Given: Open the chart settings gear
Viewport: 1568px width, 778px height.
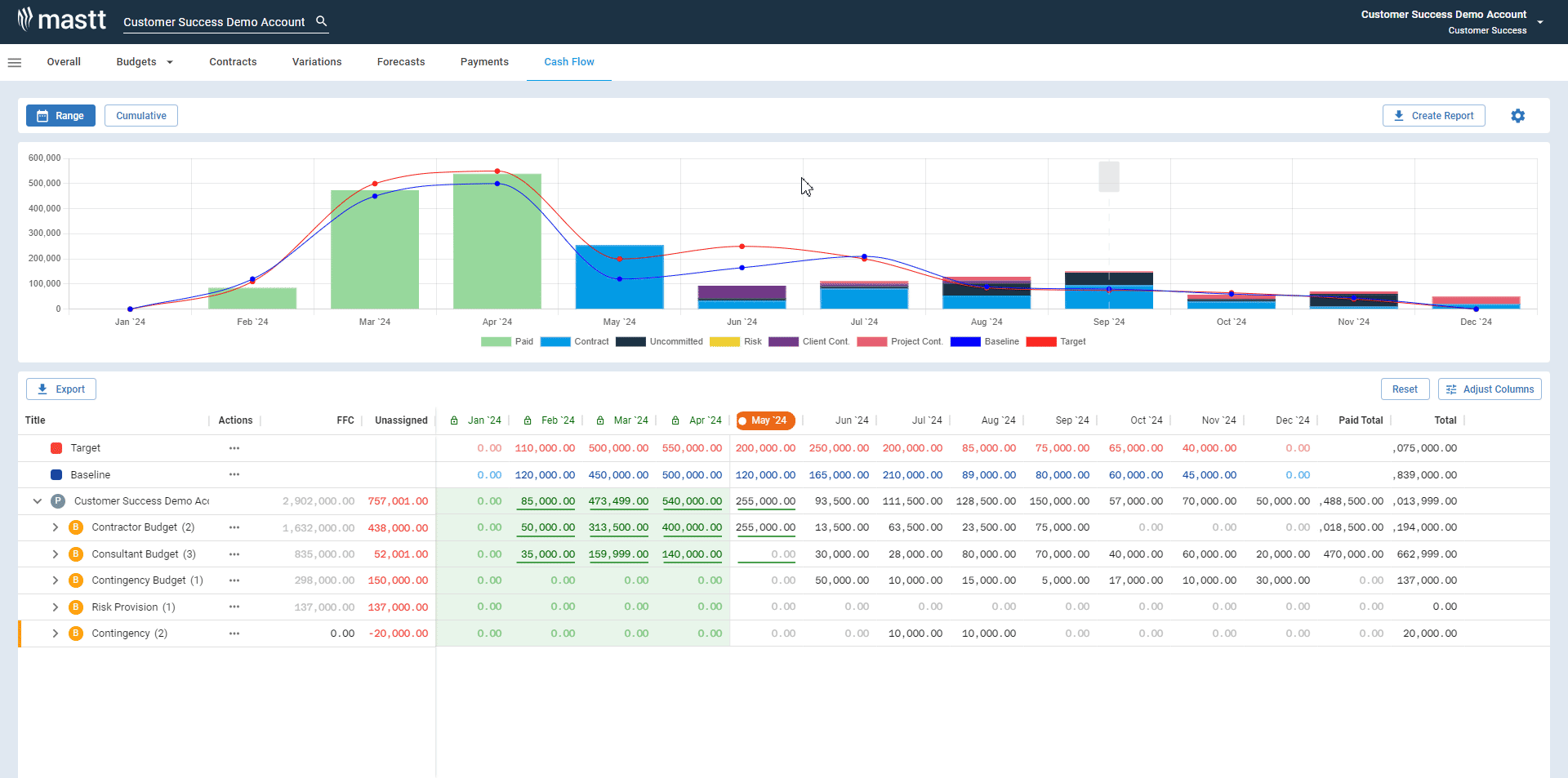Looking at the screenshot, I should pos(1517,116).
